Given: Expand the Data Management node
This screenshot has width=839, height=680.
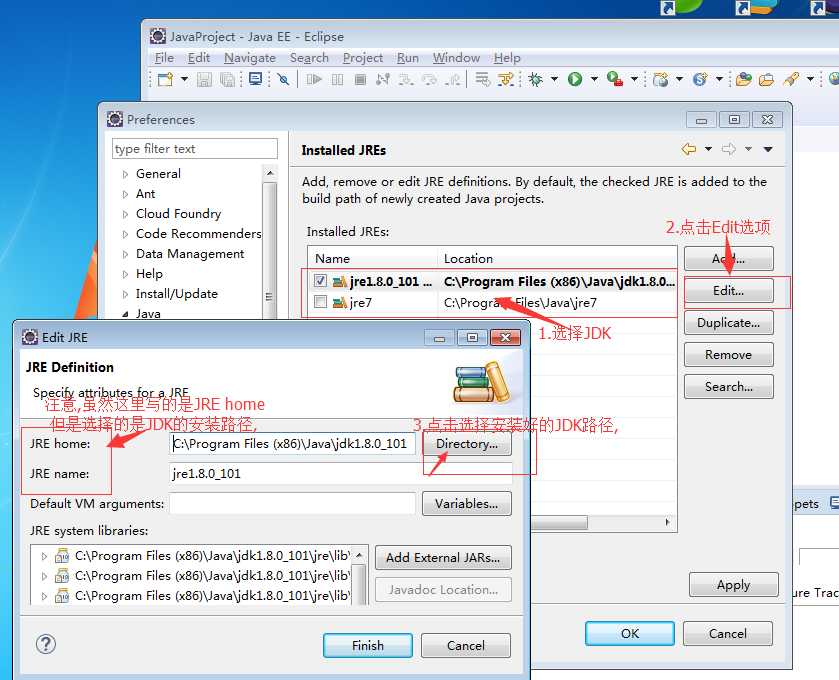Looking at the screenshot, I should (x=125, y=254).
